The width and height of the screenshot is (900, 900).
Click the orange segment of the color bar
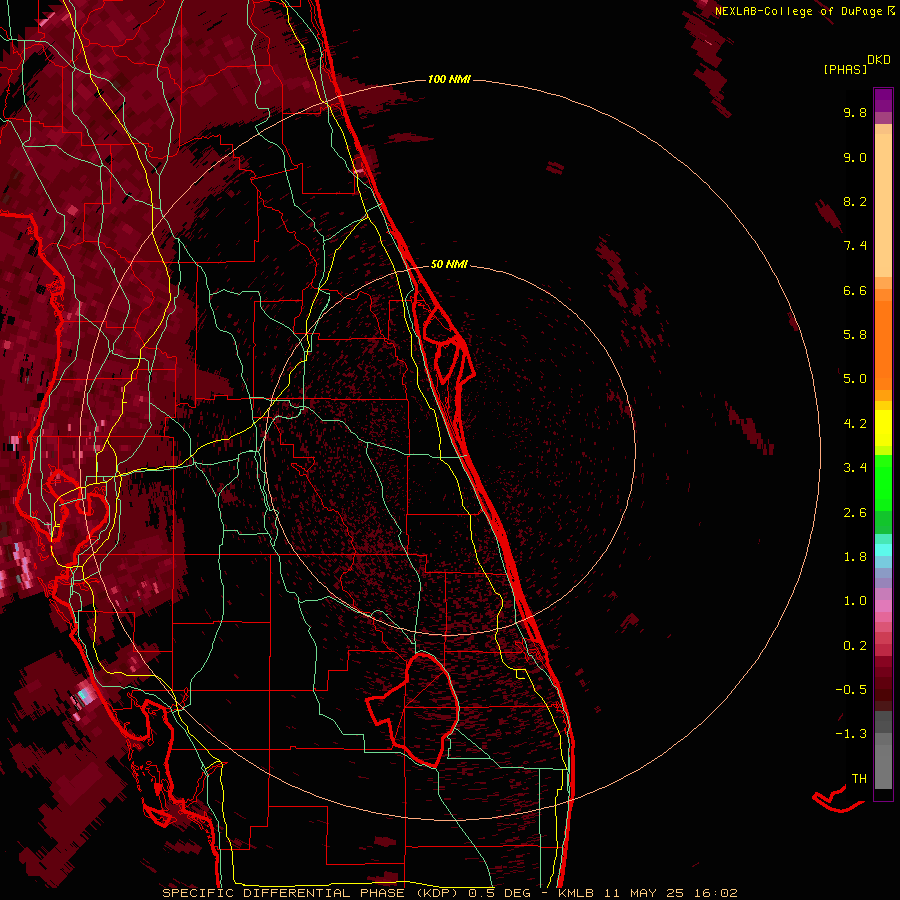tap(883, 344)
